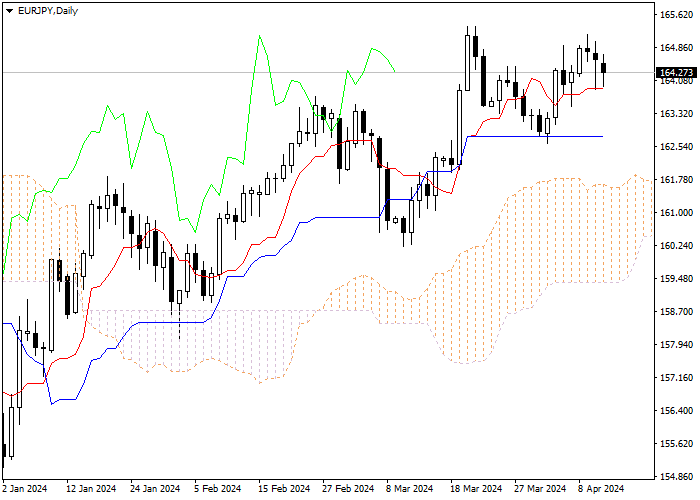Click the 15 Feb 2024 date label
Screen dimensions: 700x500
coord(284,489)
